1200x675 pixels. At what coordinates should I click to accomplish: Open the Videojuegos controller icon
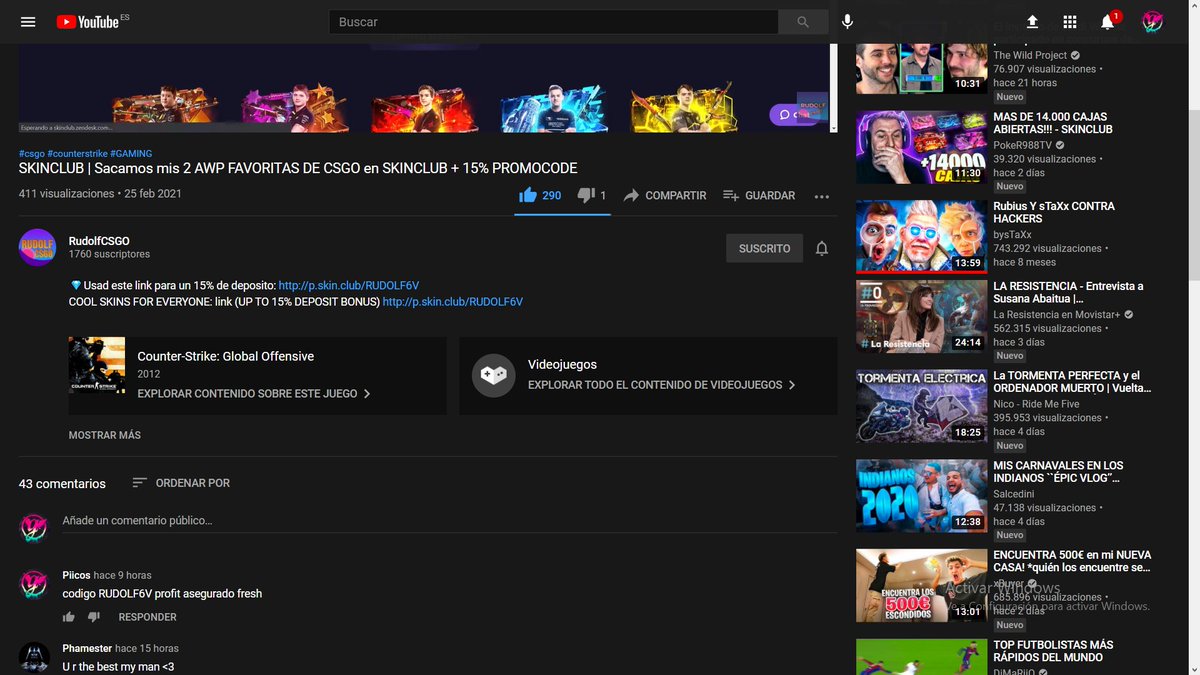[493, 375]
